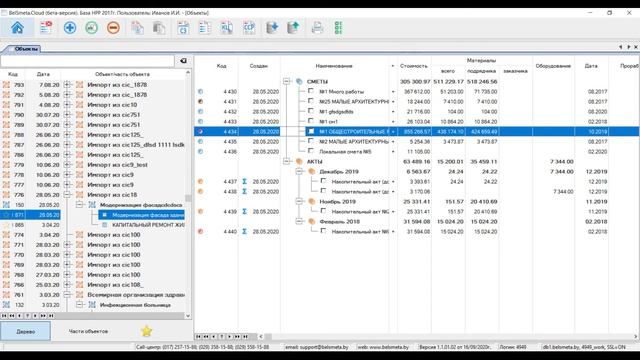Screen dimensions: 640x360
Task: Check the box for №2 МАЛЫЕ АРХИТЕКТУРНЫЕ
Action: (311, 141)
